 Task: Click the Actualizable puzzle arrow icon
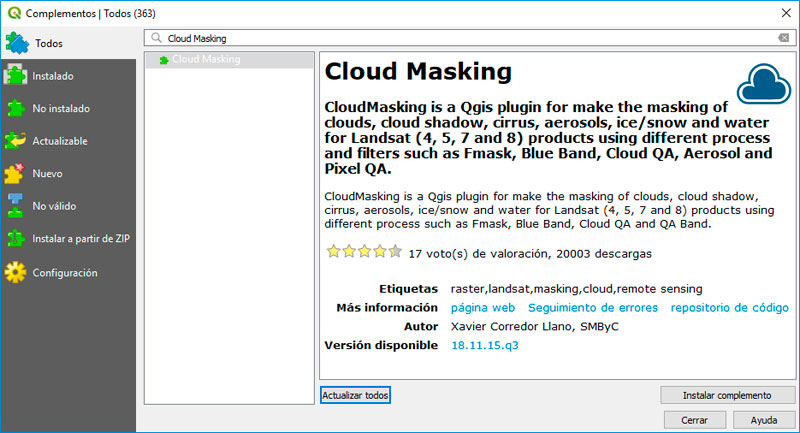click(15, 141)
